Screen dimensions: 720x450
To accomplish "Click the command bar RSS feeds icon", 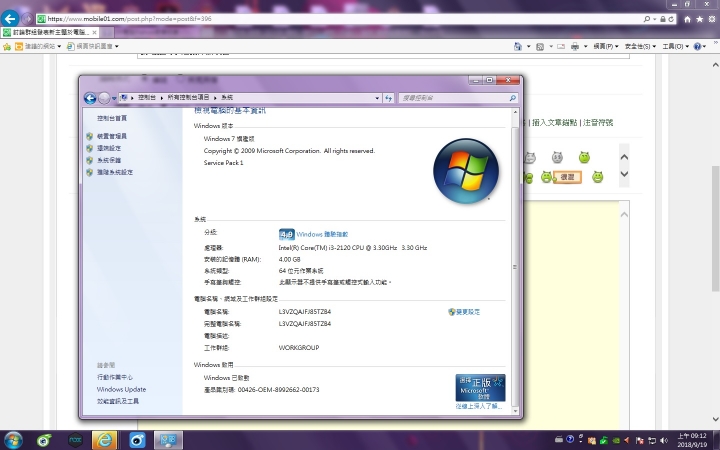I will tap(540, 46).
